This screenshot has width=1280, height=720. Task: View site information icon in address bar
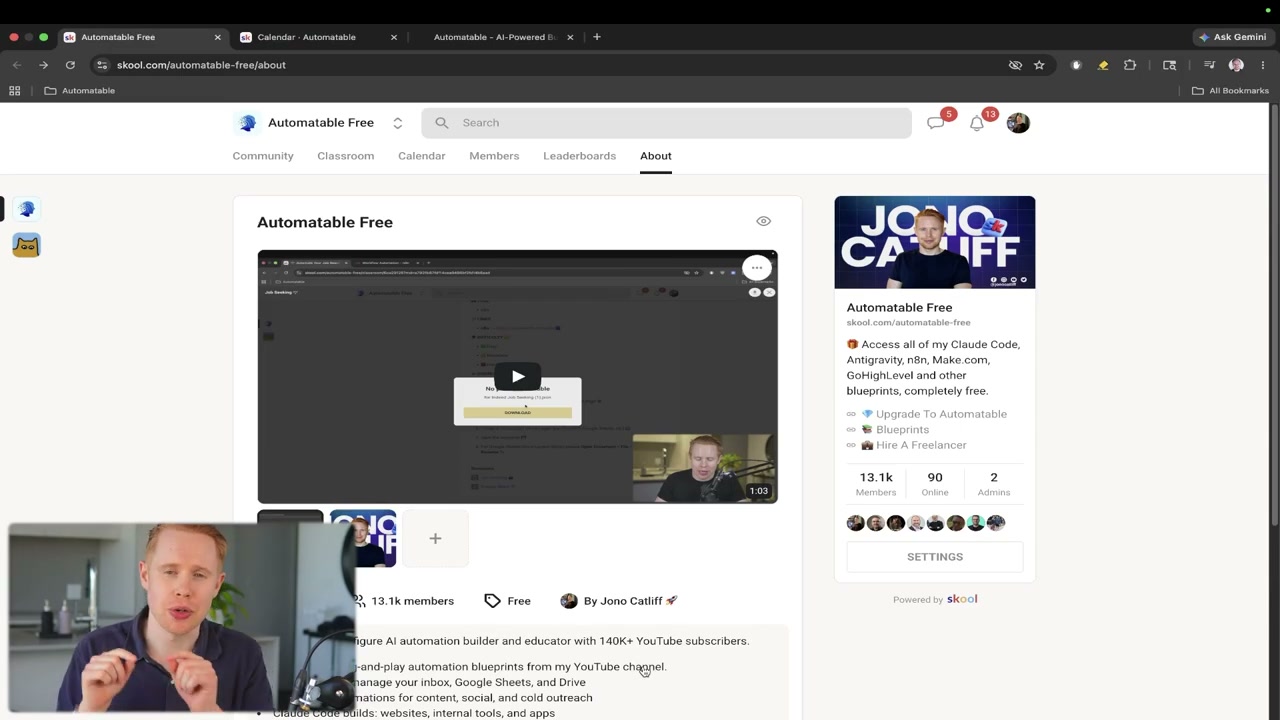click(x=101, y=65)
